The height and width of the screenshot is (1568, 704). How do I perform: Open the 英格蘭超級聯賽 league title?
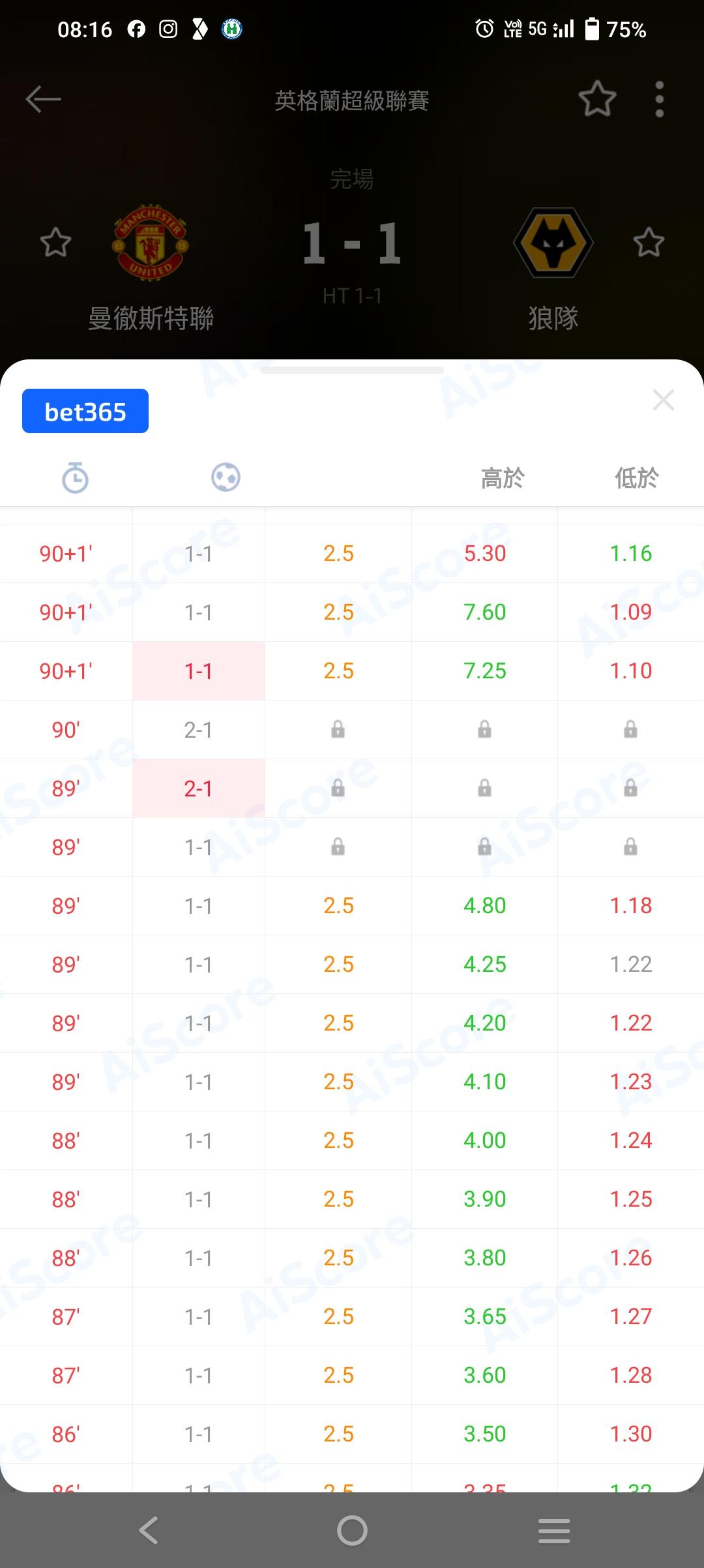(352, 101)
